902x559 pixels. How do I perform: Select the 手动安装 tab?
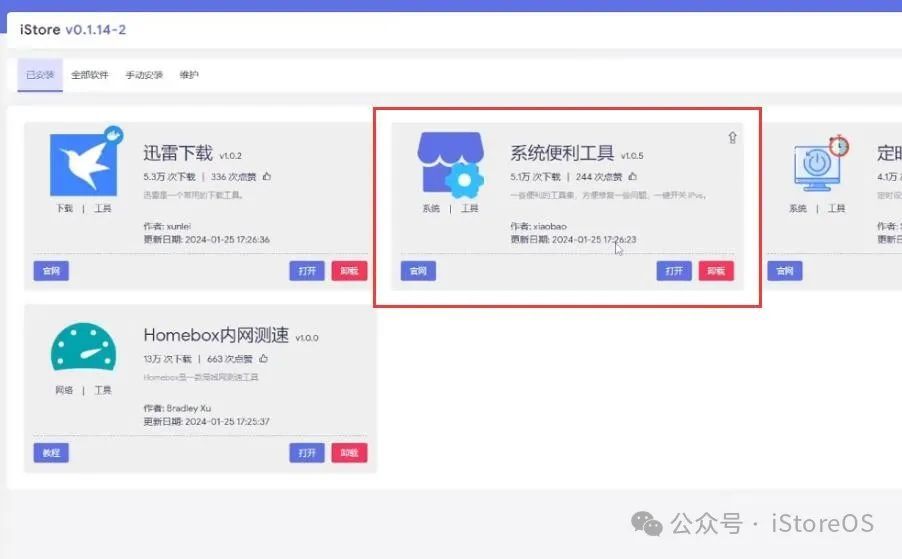pos(144,75)
